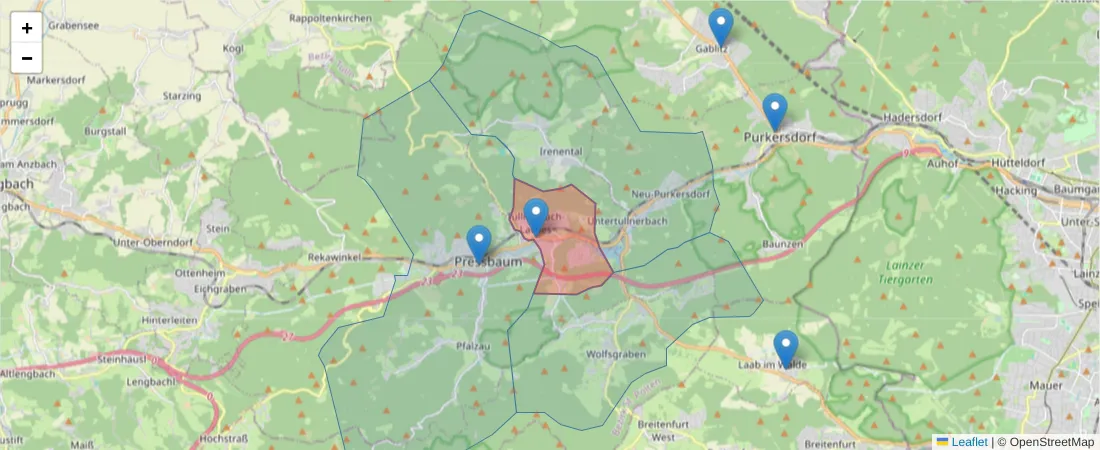Click the Altlengbach place label
The height and width of the screenshot is (450, 1100).
tap(25, 372)
